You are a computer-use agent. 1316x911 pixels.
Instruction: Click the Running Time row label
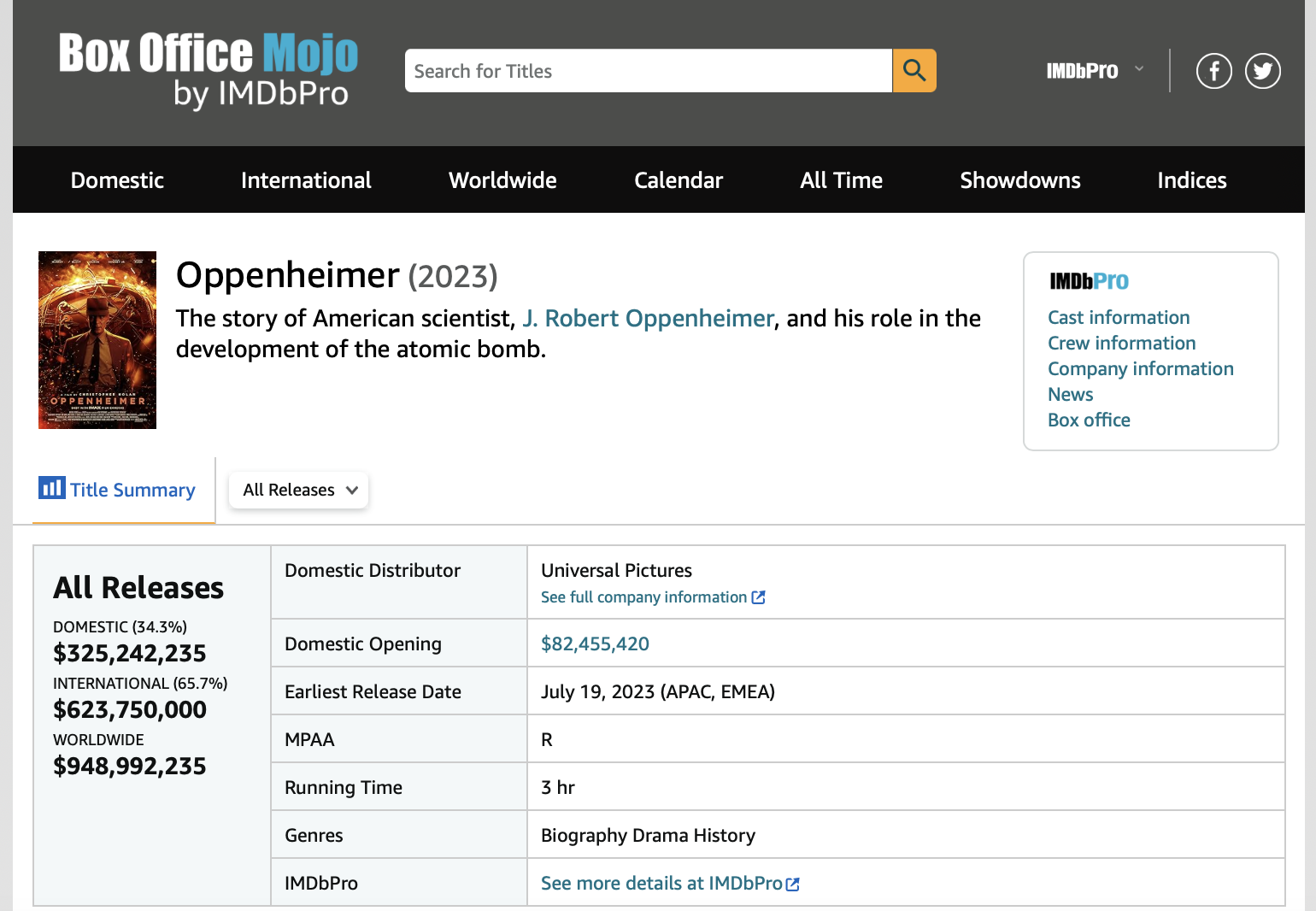point(344,787)
